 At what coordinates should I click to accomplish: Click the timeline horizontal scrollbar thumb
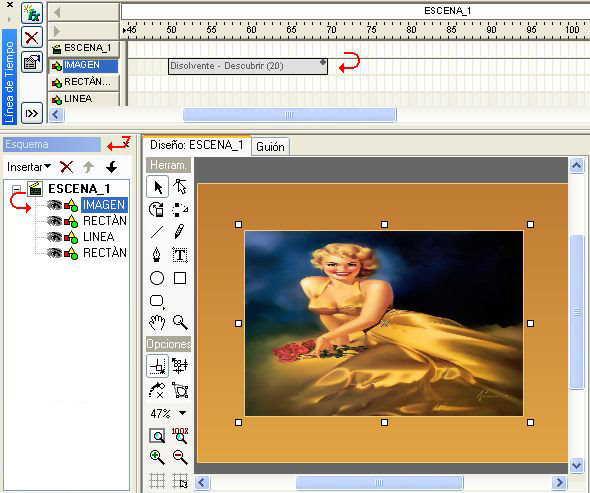289,115
